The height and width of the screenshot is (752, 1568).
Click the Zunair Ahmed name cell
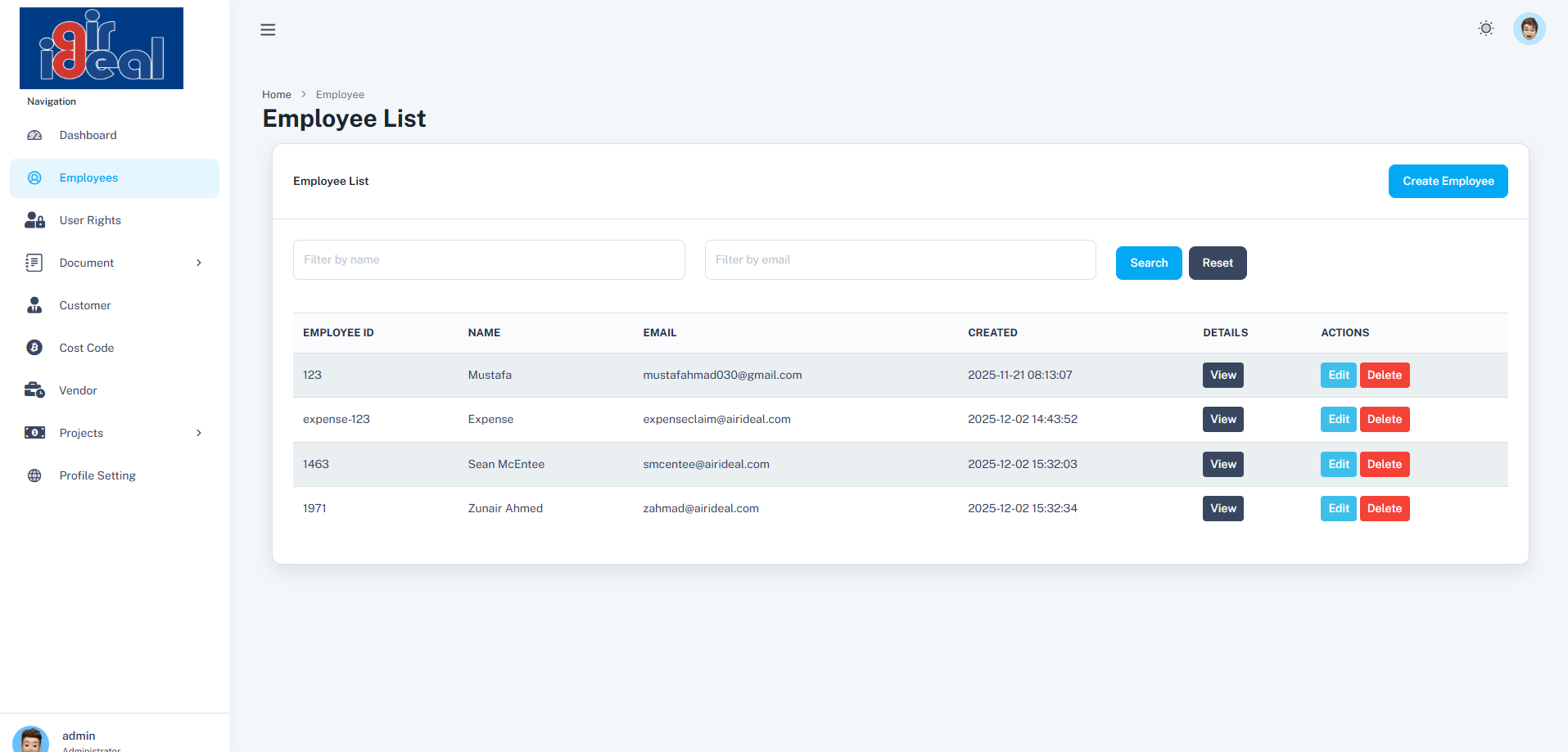pyautogui.click(x=505, y=508)
